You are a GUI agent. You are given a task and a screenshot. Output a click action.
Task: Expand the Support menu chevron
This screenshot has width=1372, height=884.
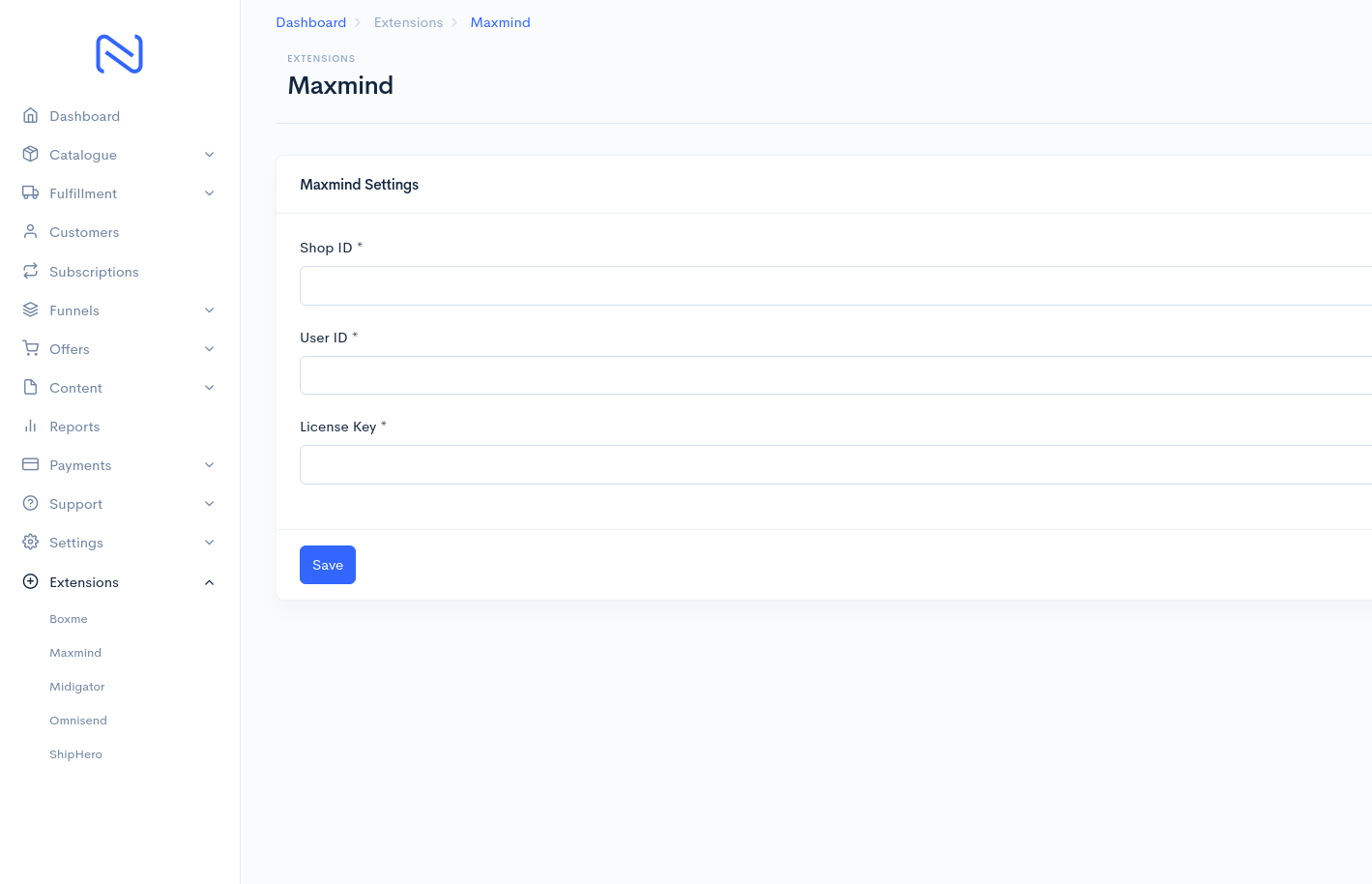[209, 504]
